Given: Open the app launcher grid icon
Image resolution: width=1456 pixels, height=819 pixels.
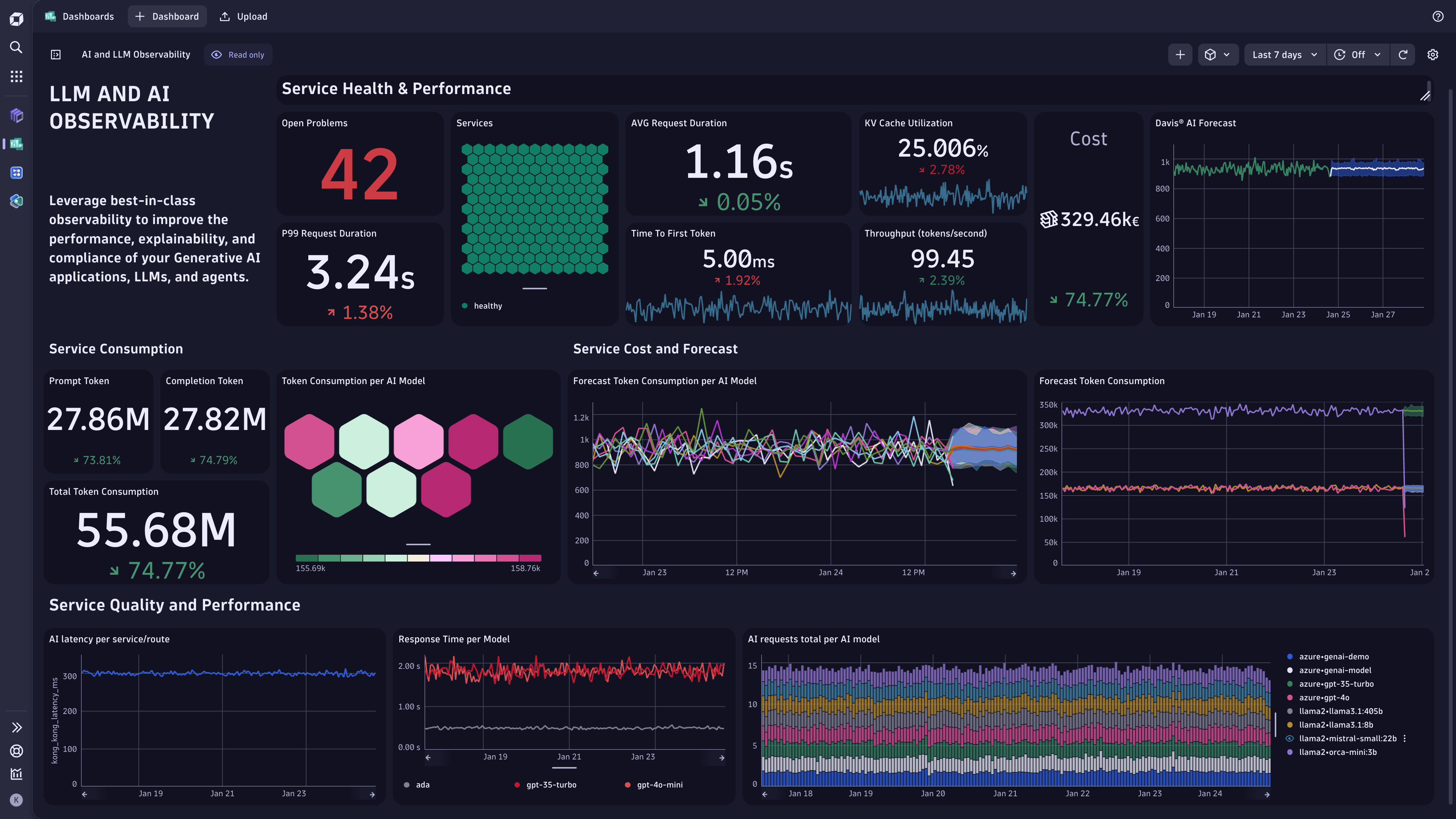Looking at the screenshot, I should point(16,76).
